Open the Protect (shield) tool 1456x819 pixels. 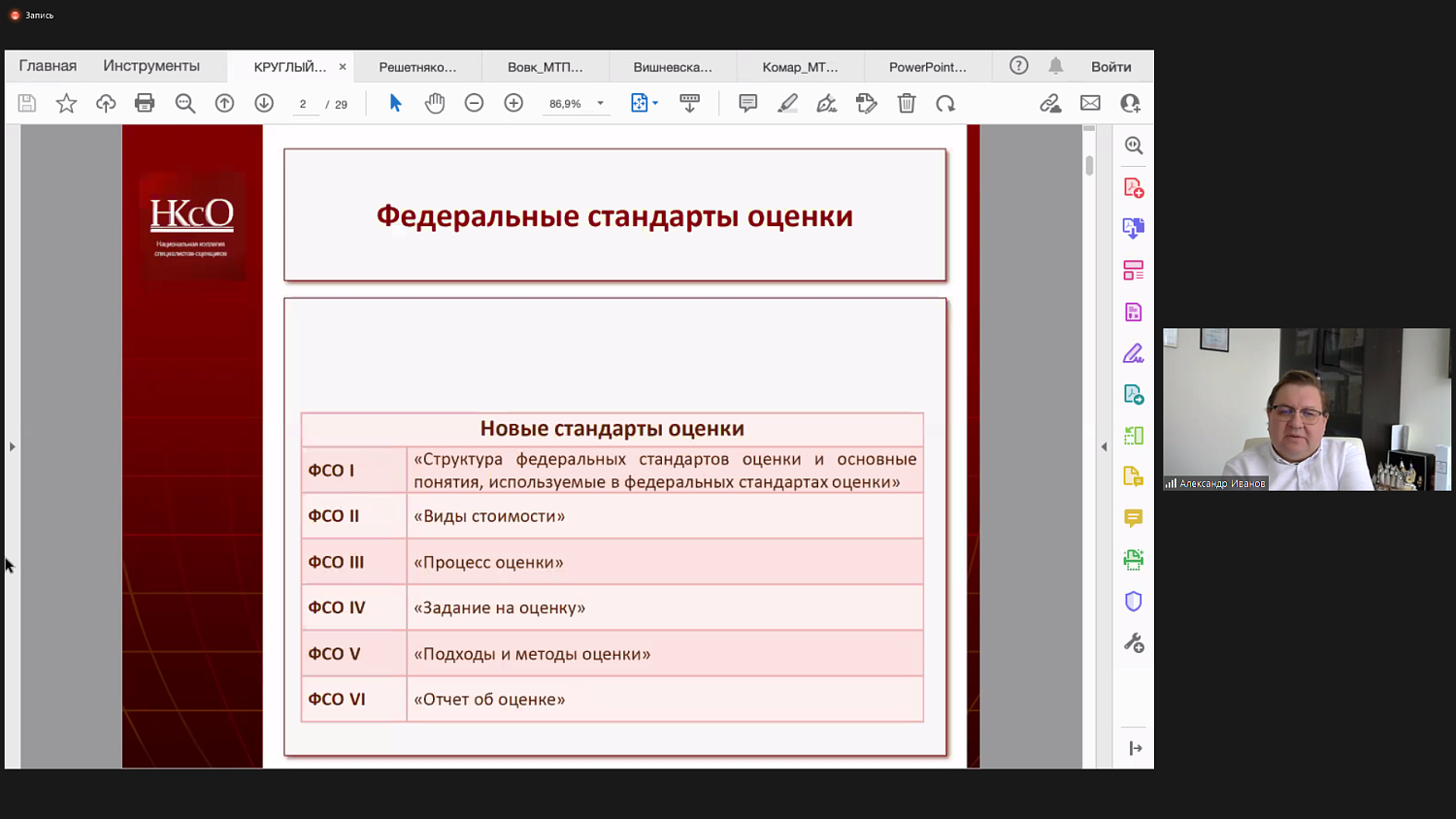point(1133,601)
